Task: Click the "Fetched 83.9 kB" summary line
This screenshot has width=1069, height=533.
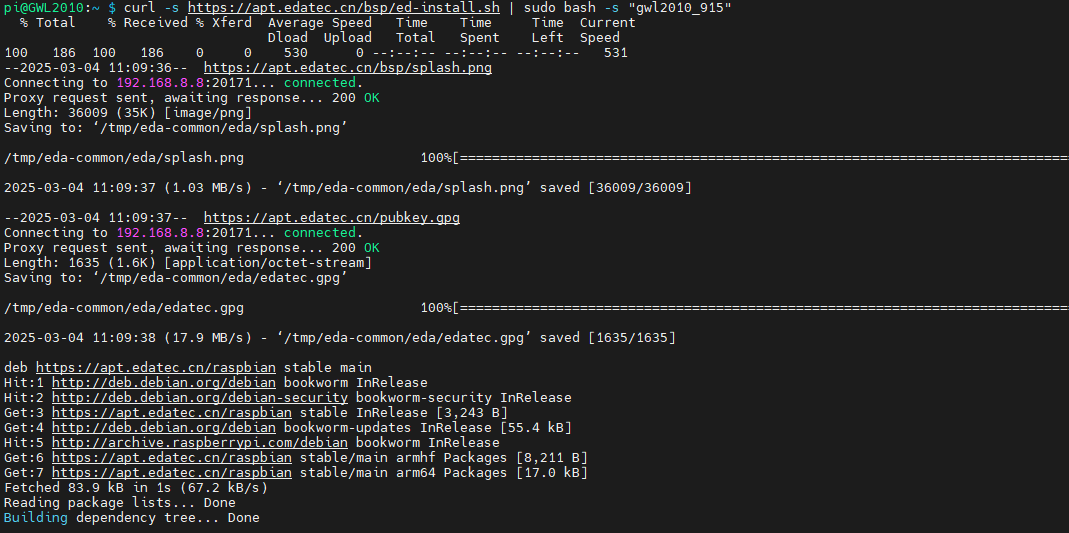Action: click(135, 488)
